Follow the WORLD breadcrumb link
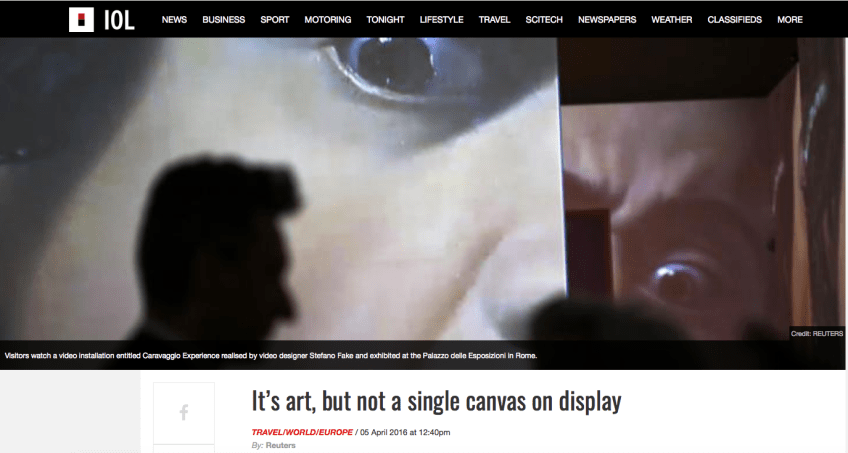The width and height of the screenshot is (848, 453). coord(304,432)
